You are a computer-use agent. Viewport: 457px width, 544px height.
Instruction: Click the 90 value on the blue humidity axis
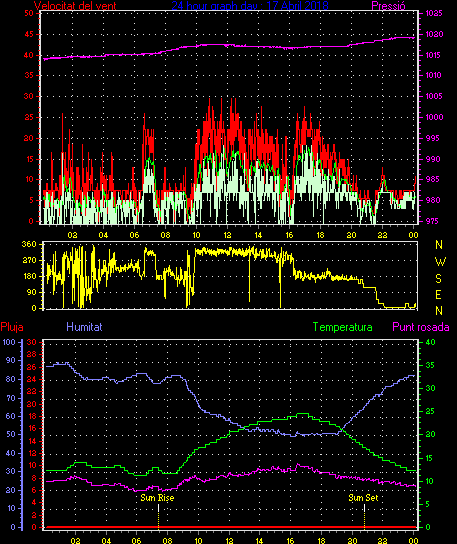pos(11,360)
